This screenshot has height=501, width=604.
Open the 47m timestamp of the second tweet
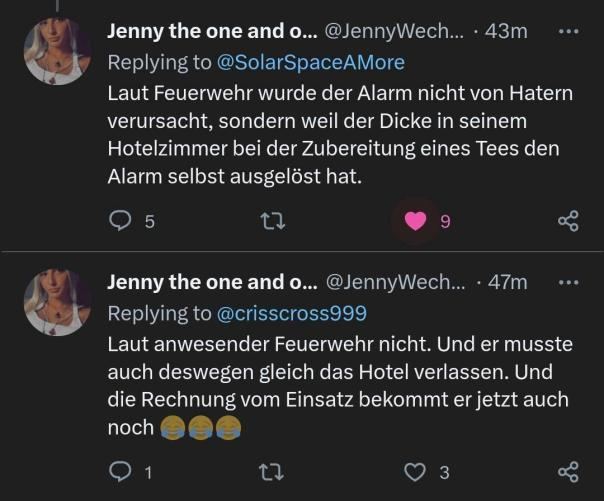click(508, 282)
